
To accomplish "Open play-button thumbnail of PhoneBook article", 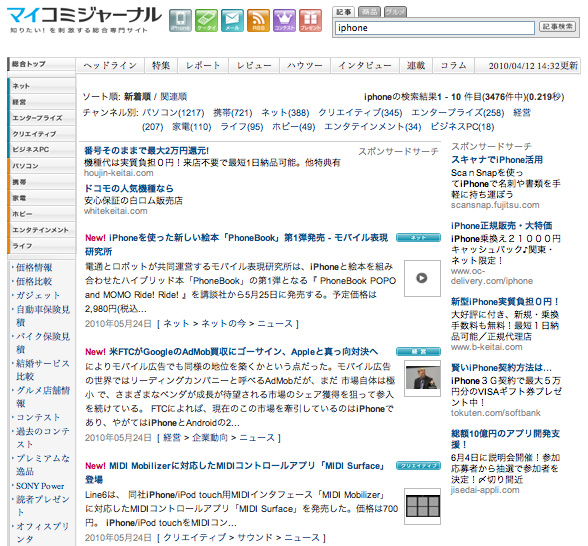I will point(422,278).
